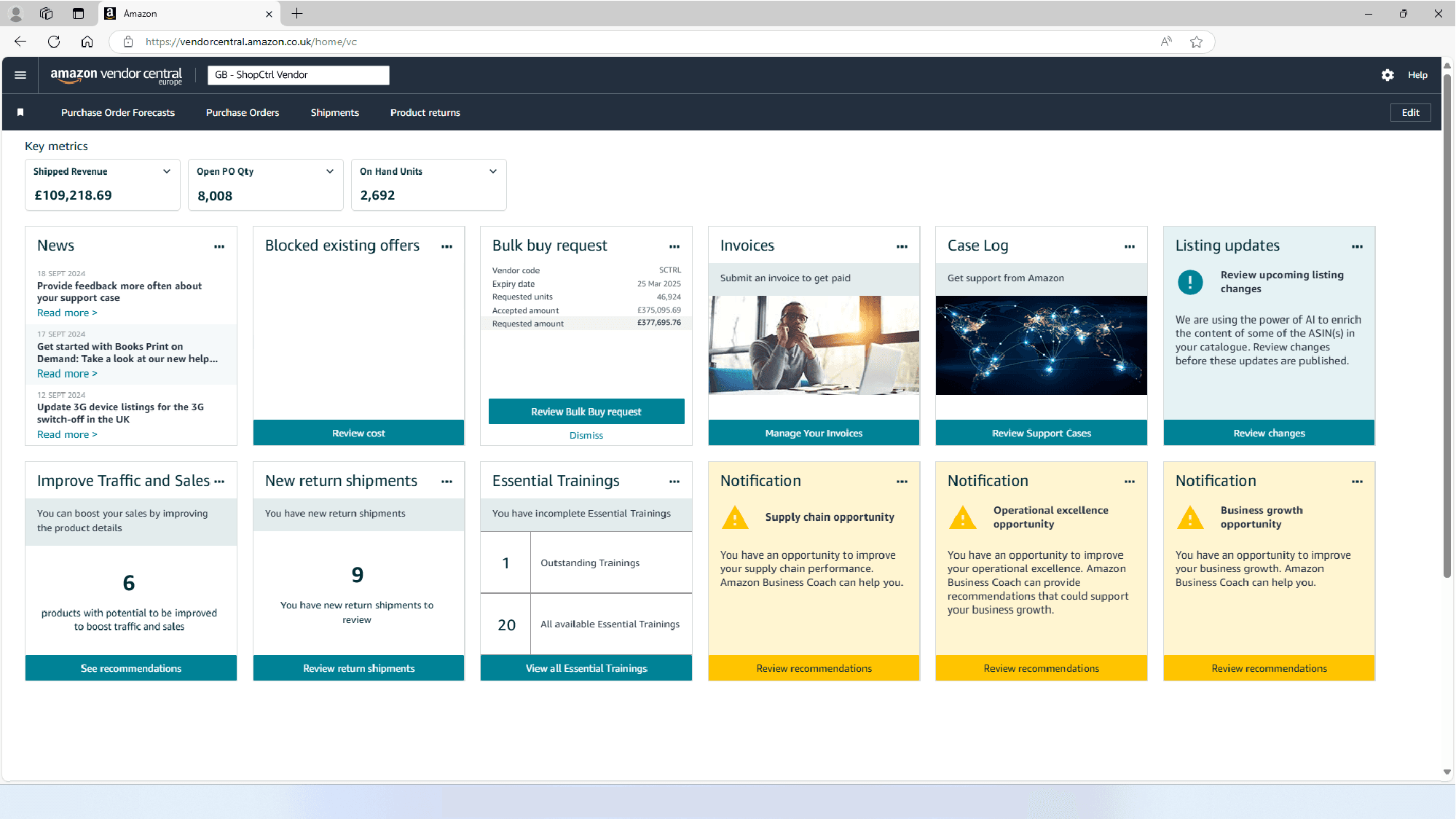Open the GB - ShopCtrl Vendor account selector
1456x819 pixels.
pyautogui.click(x=299, y=75)
